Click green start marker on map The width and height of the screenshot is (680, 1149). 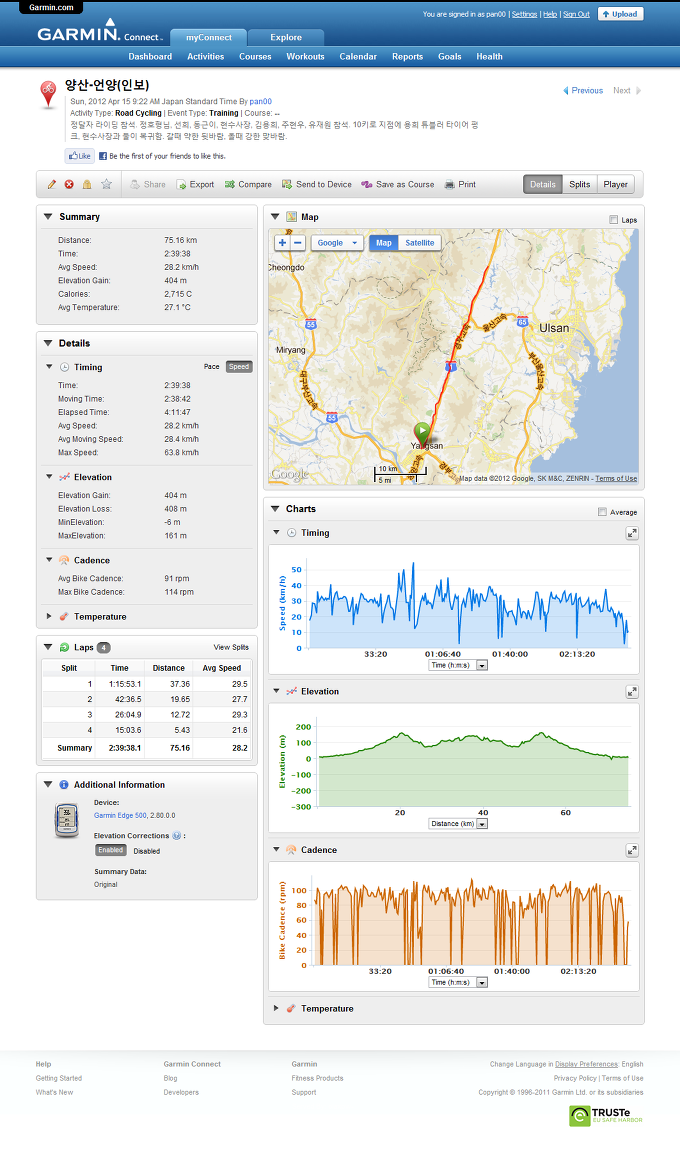(x=422, y=432)
